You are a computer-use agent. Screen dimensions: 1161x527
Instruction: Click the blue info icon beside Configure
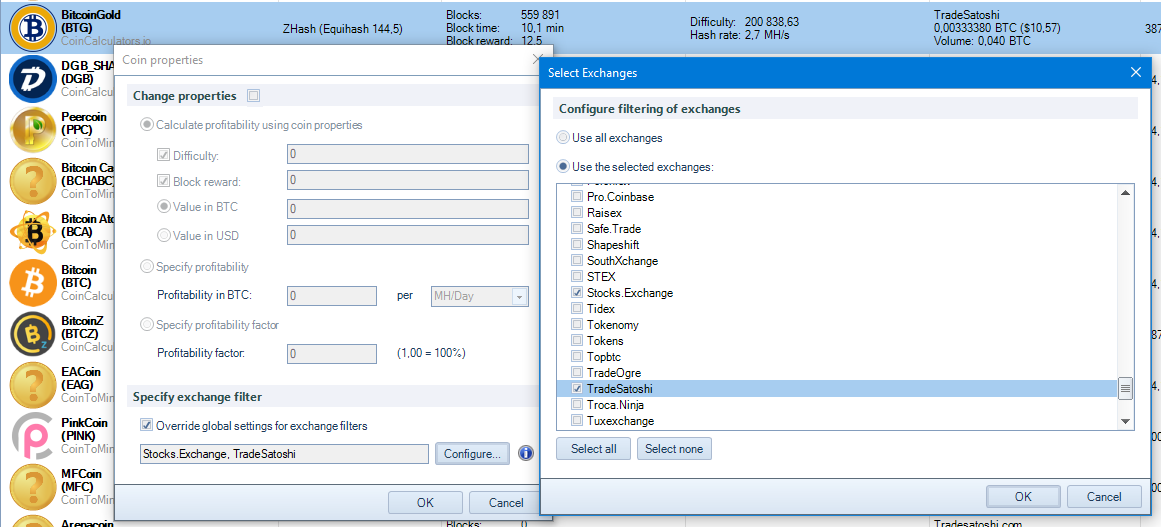pos(526,453)
